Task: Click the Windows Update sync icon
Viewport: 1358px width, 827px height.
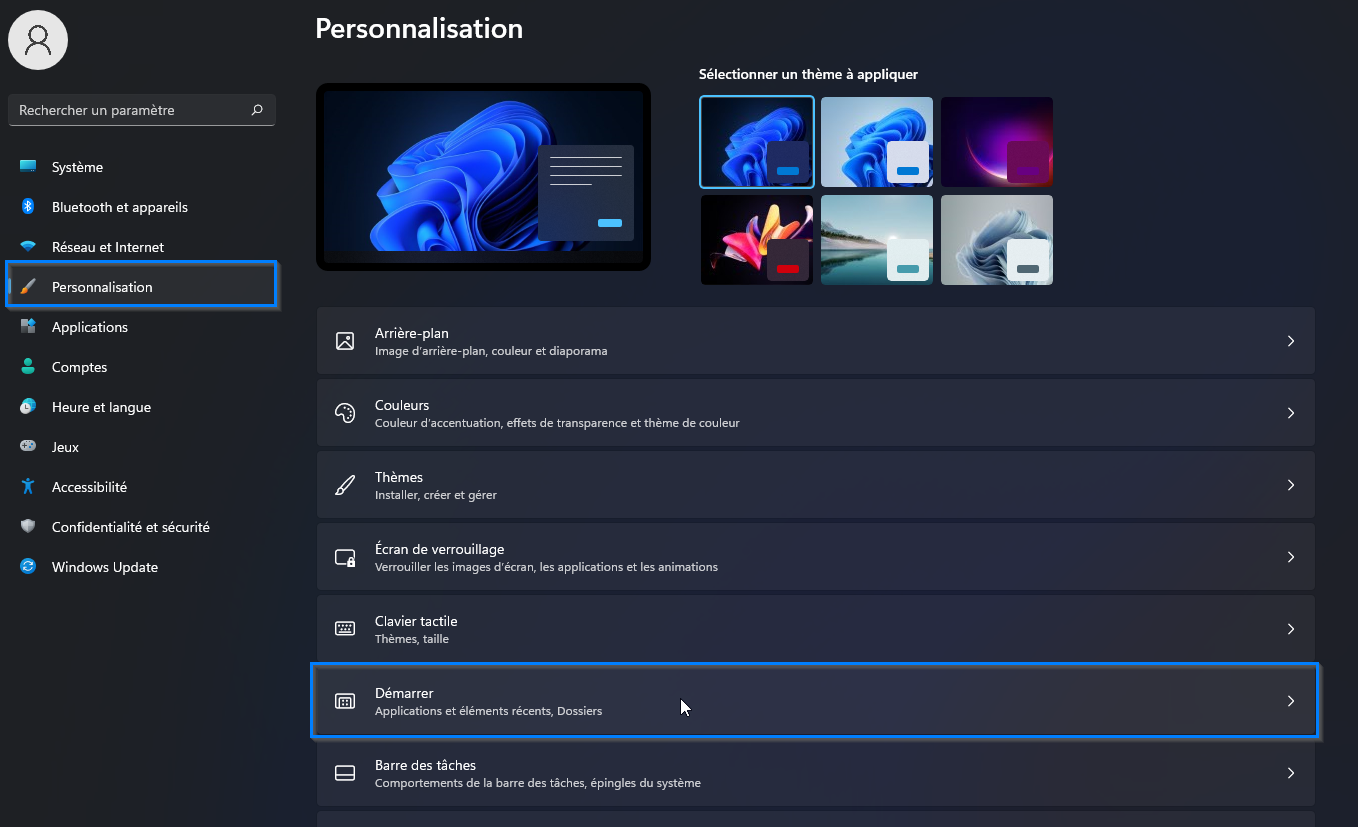Action: 28,567
